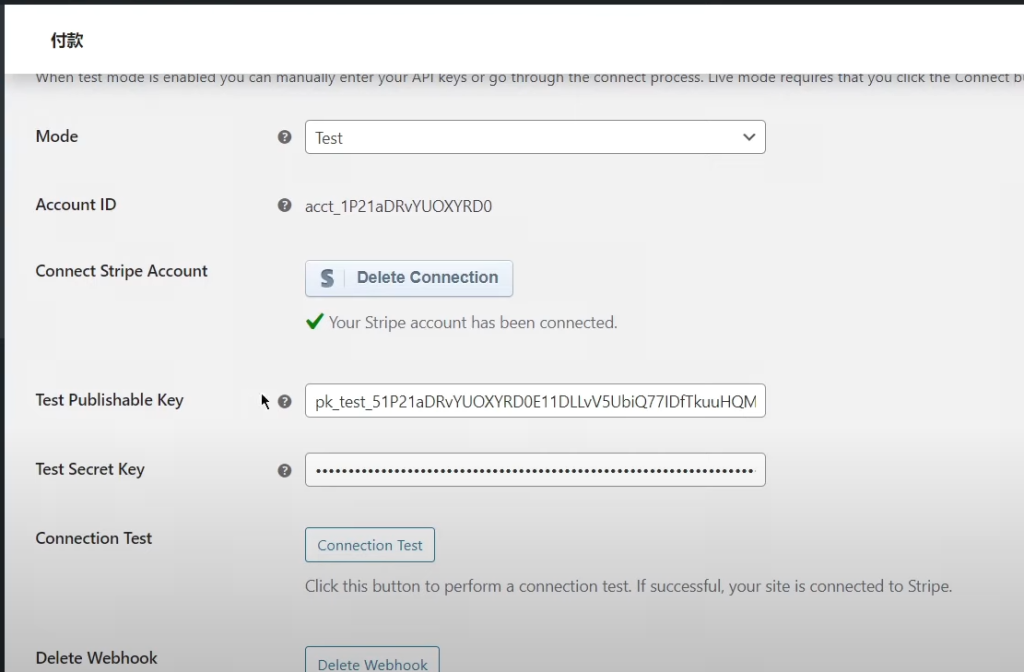Select the 付款 header tab

(67, 41)
